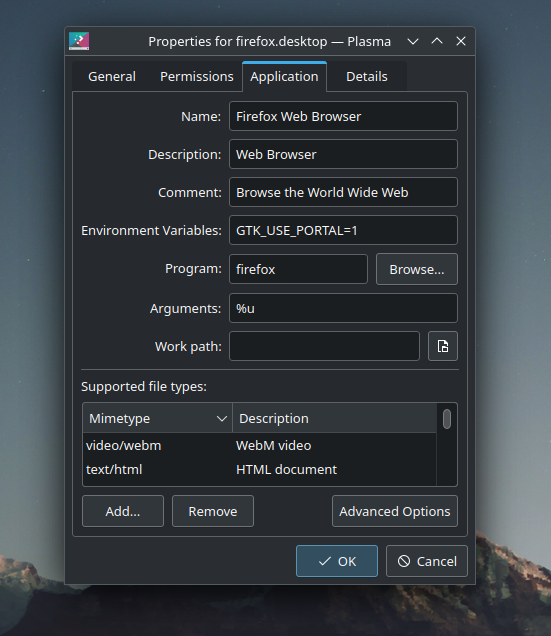Screen dimensions: 551x636
Task: Select the video/webm mimetype row
Action: [260, 445]
